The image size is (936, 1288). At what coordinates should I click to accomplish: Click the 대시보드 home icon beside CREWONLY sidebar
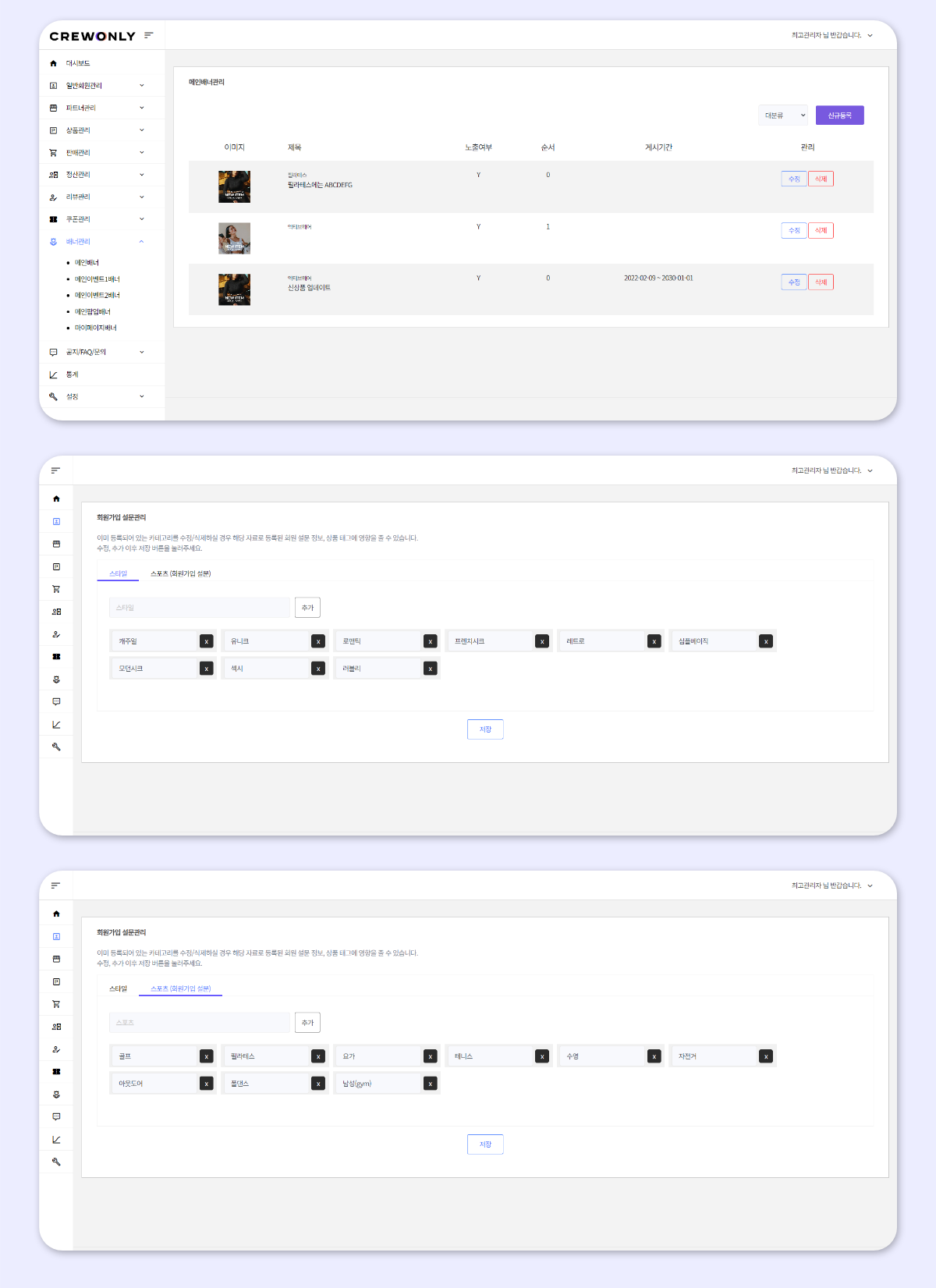(53, 63)
